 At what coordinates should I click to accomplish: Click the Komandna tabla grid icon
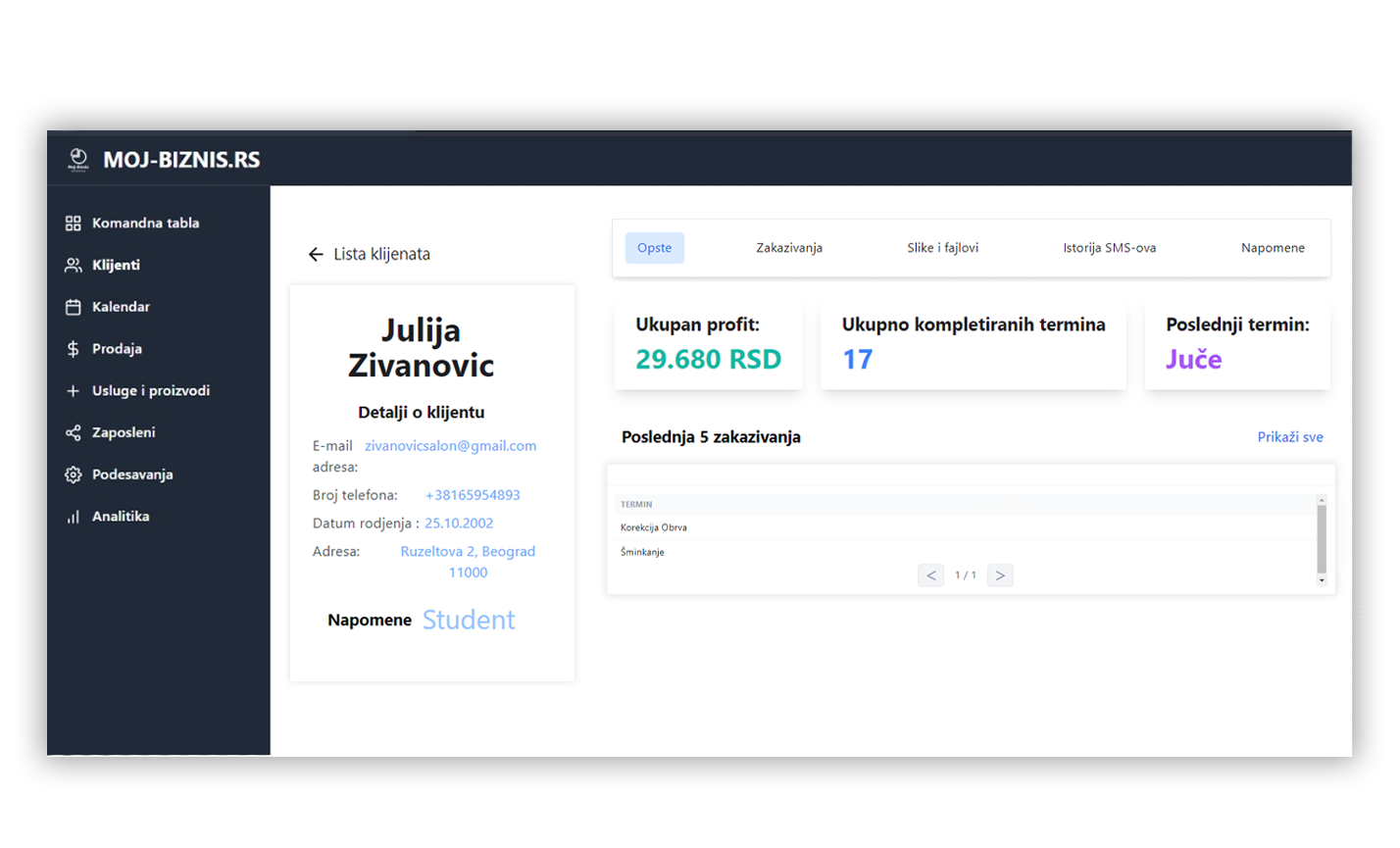point(74,224)
